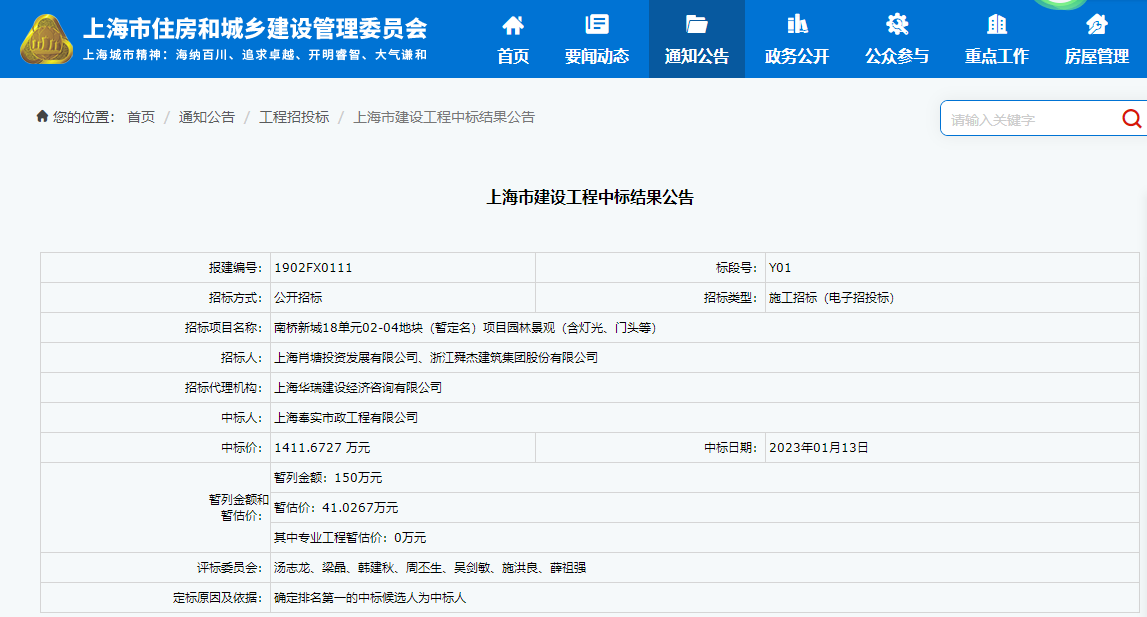Screen dimensions: 1147x617
Task: Click the site title 上海市住房和城乡建设管理委员会
Action: click(254, 28)
